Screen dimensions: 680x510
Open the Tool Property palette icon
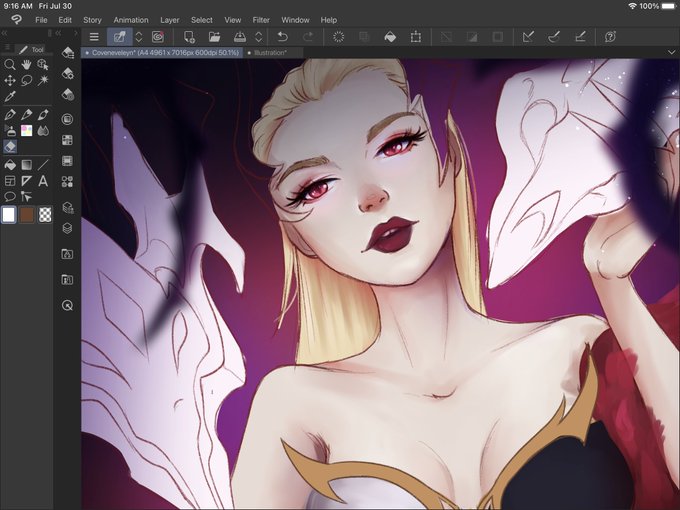(x=67, y=74)
